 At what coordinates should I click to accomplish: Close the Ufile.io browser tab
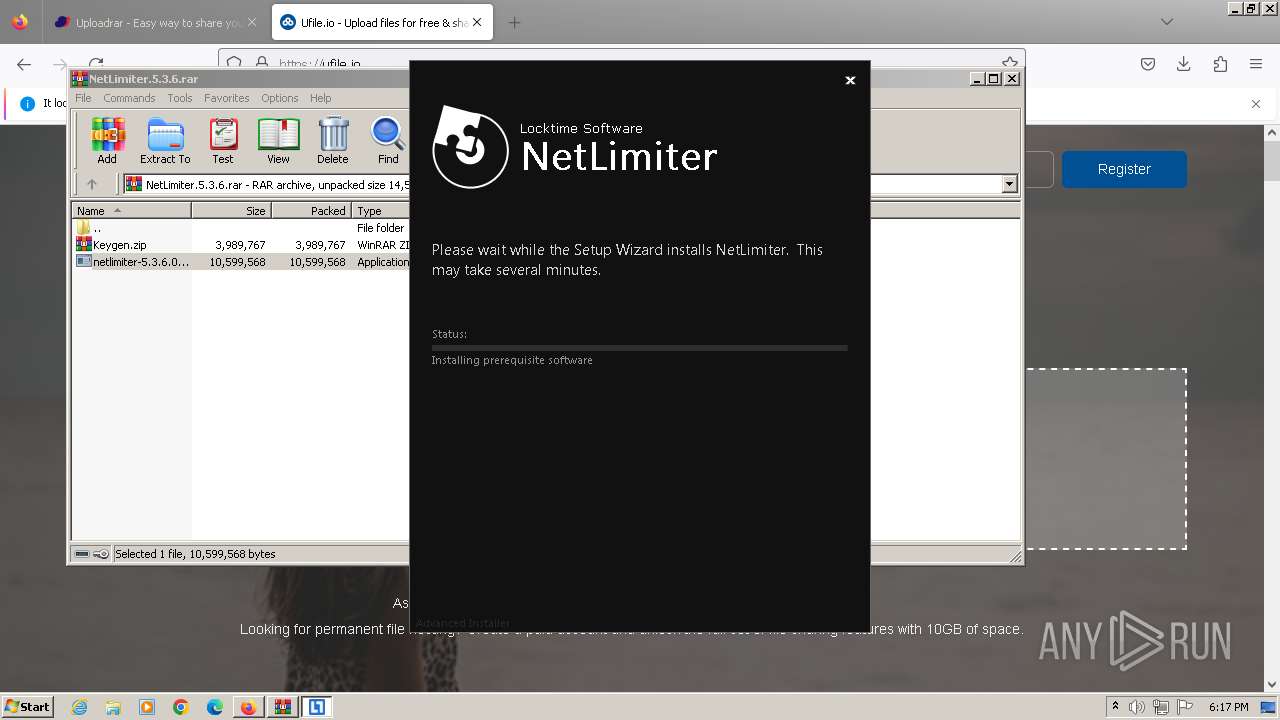click(477, 22)
